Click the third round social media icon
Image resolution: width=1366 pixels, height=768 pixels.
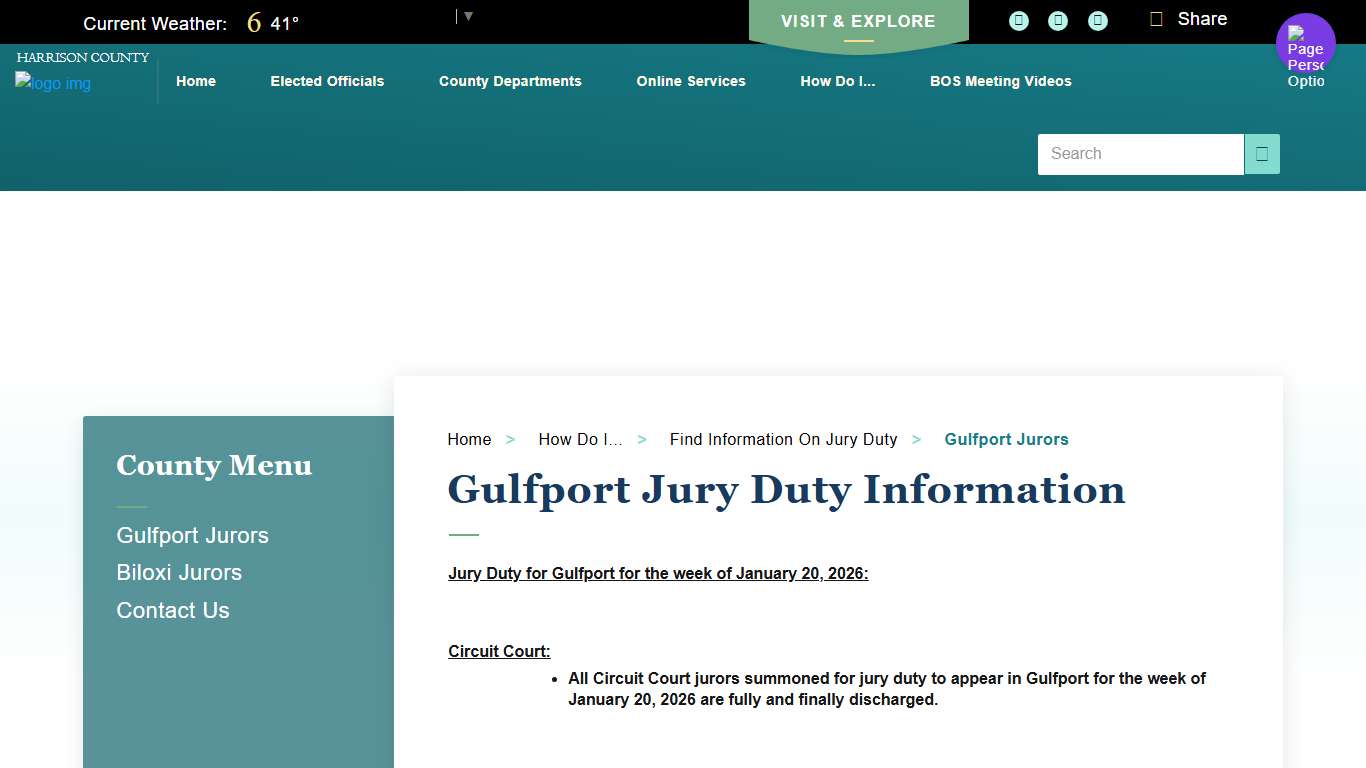point(1097,21)
